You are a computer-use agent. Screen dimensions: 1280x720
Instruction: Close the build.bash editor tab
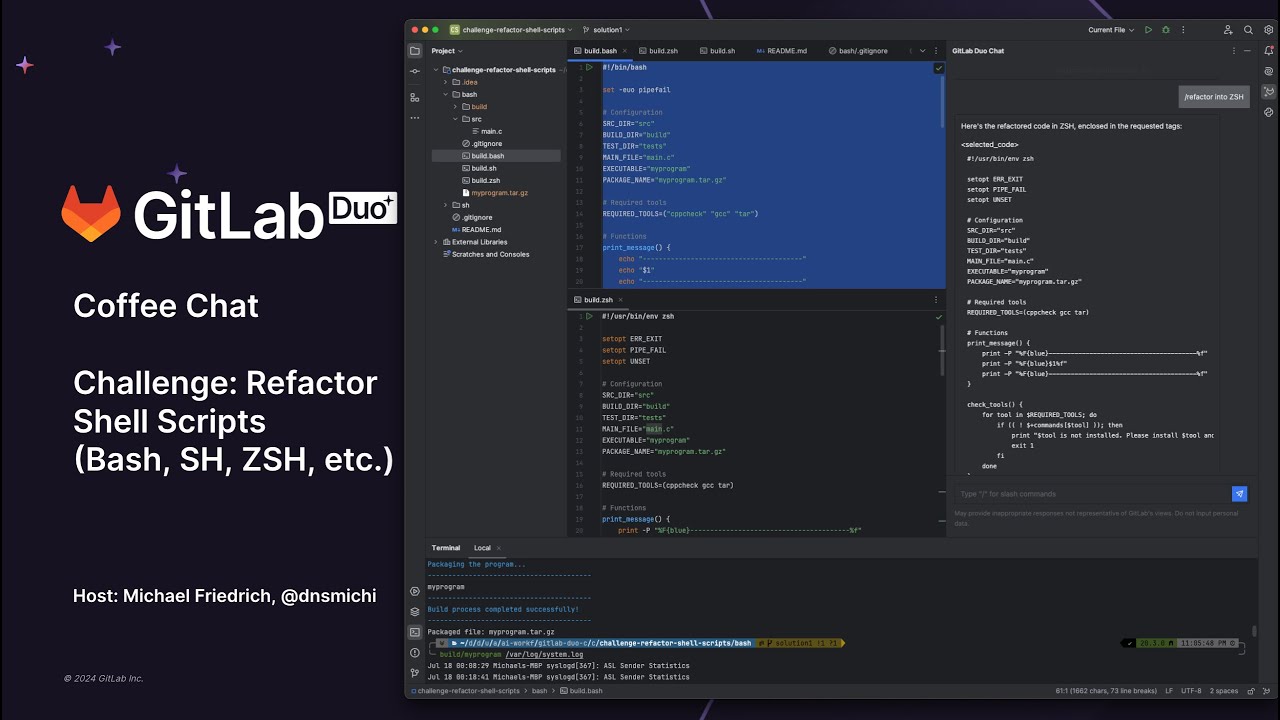[x=626, y=51]
